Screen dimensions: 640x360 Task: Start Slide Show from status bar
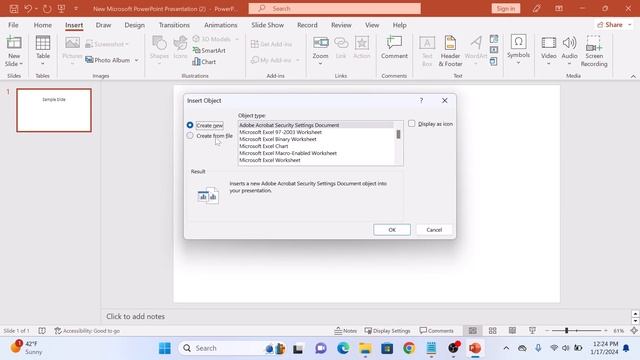(532, 331)
